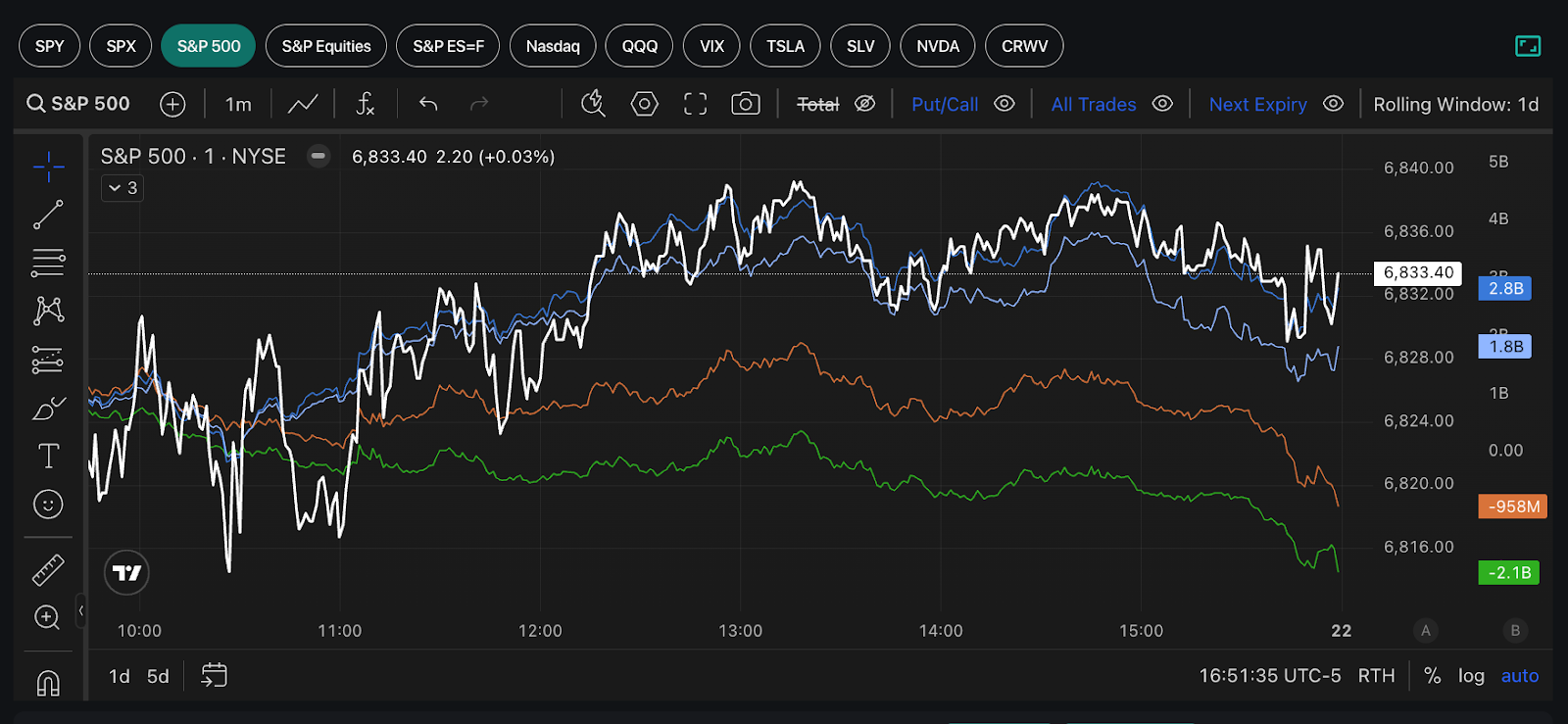Enable log scale on price axis
The image size is (1568, 724).
[x=1470, y=676]
